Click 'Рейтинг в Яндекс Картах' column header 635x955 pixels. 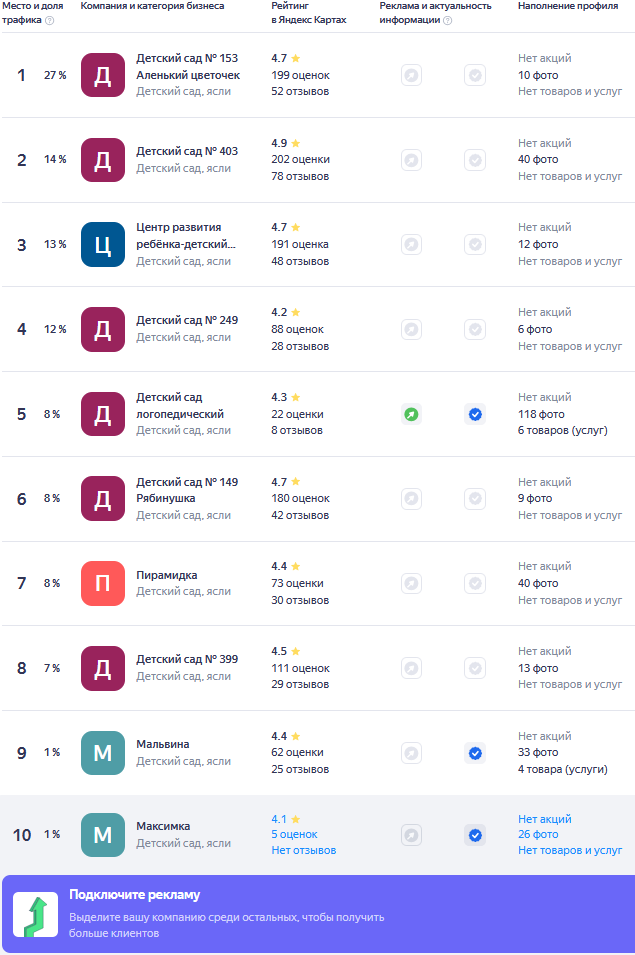(309, 13)
